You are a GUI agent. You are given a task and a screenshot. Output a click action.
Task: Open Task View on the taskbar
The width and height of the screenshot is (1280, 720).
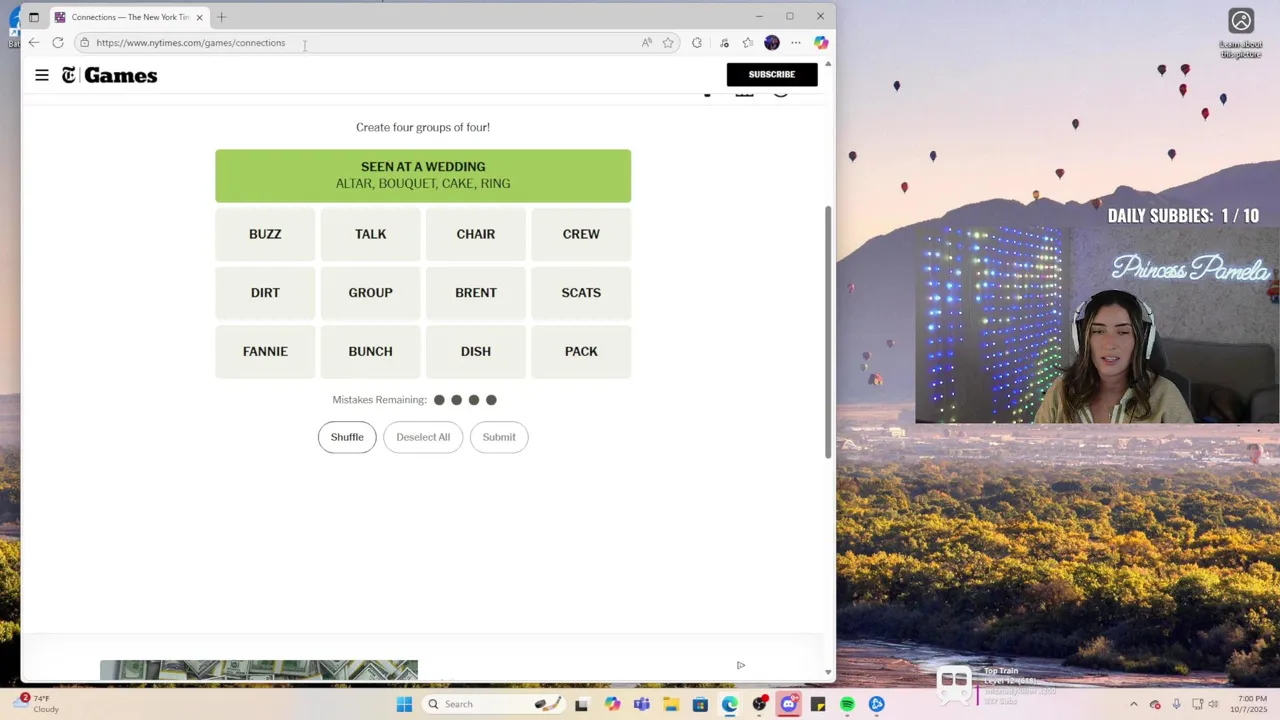click(x=582, y=704)
